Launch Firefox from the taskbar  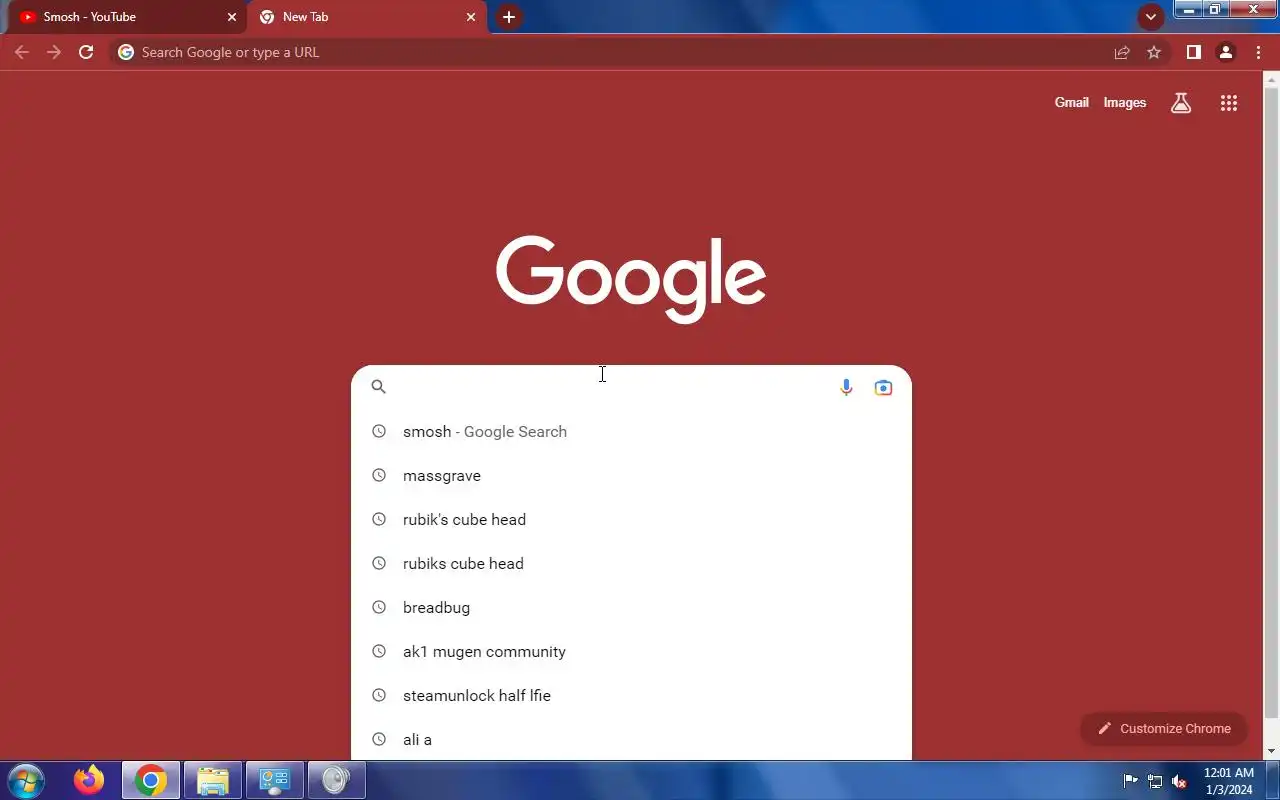(89, 780)
